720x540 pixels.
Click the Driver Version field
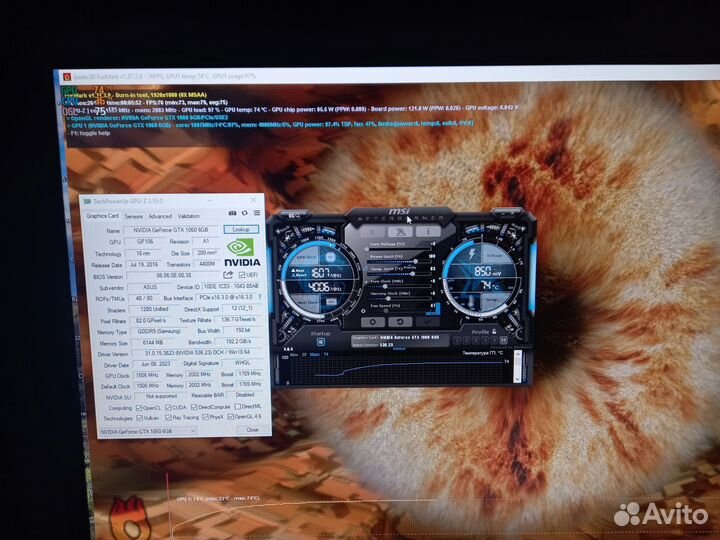tap(197, 353)
